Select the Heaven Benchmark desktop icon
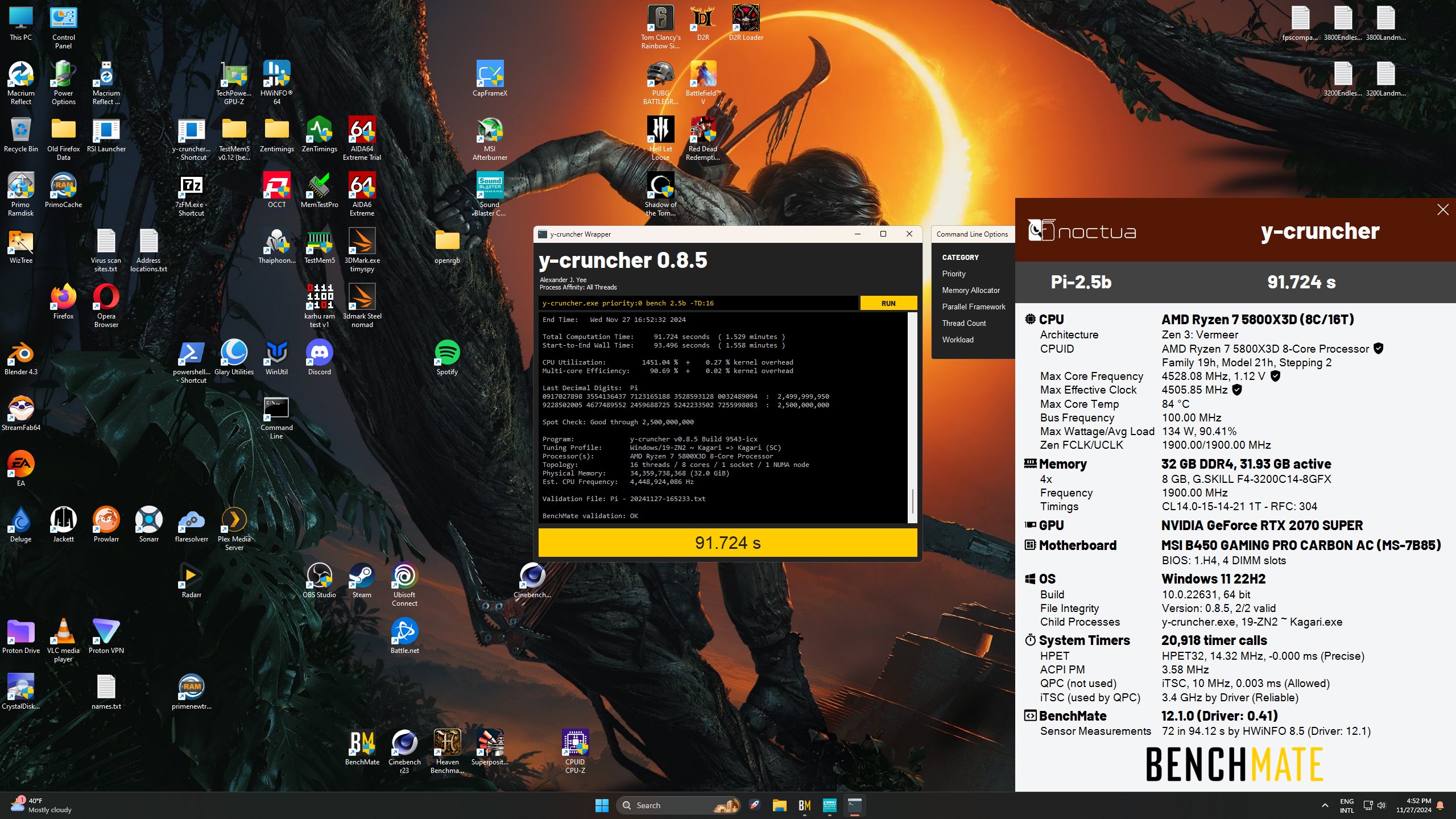 (x=447, y=751)
